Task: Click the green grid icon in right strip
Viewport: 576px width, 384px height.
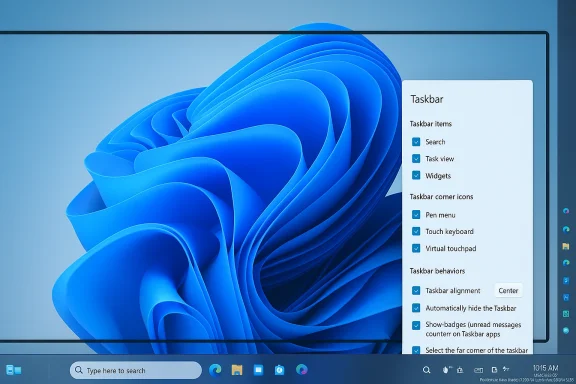Action: (566, 314)
